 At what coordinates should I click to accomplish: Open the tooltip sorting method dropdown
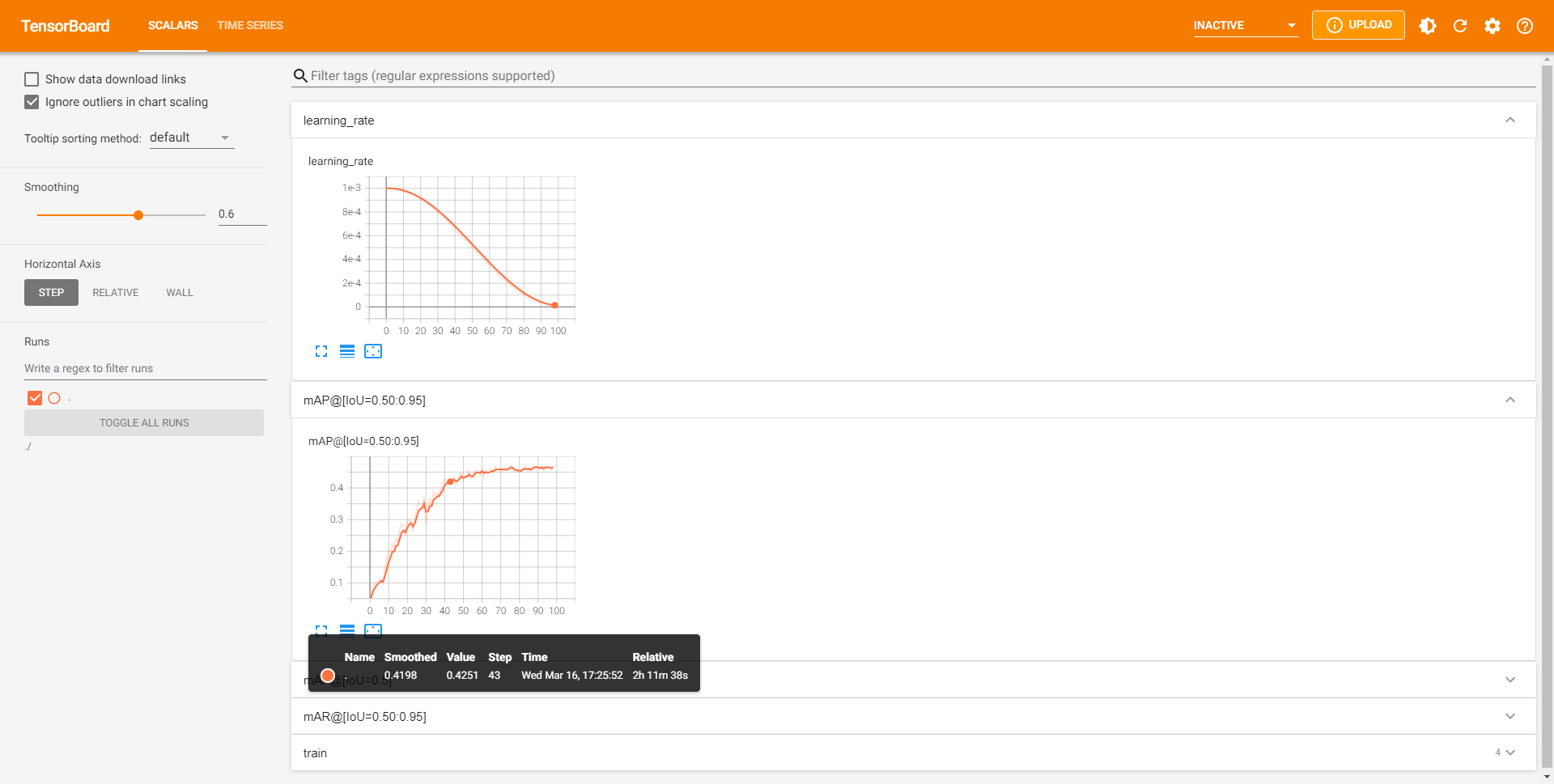tap(191, 137)
